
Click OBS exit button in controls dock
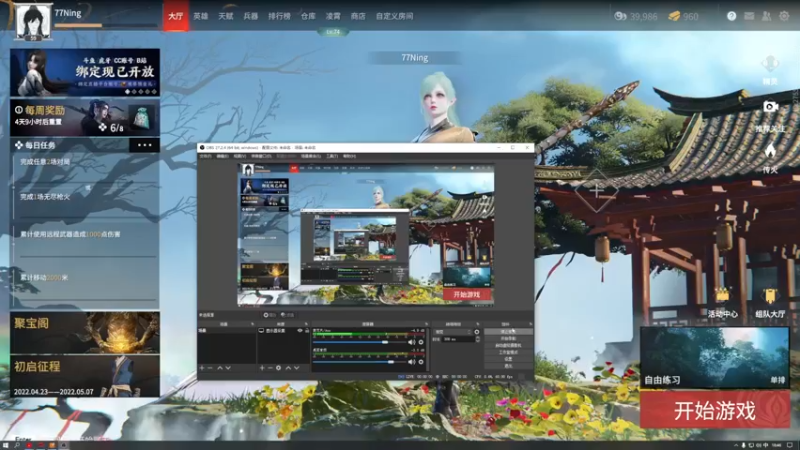click(x=509, y=365)
